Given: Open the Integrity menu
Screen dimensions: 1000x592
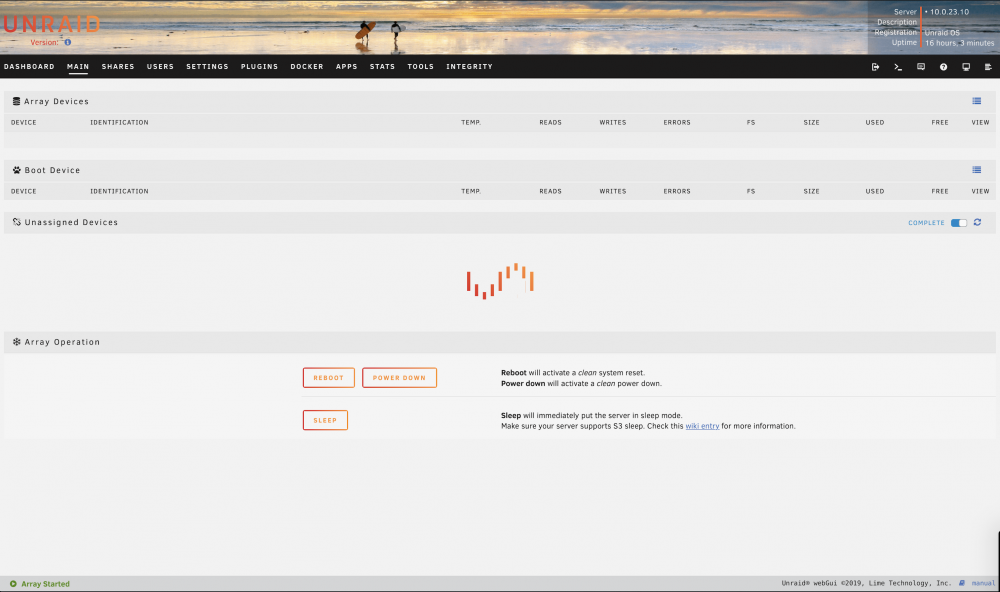Looking at the screenshot, I should point(469,66).
